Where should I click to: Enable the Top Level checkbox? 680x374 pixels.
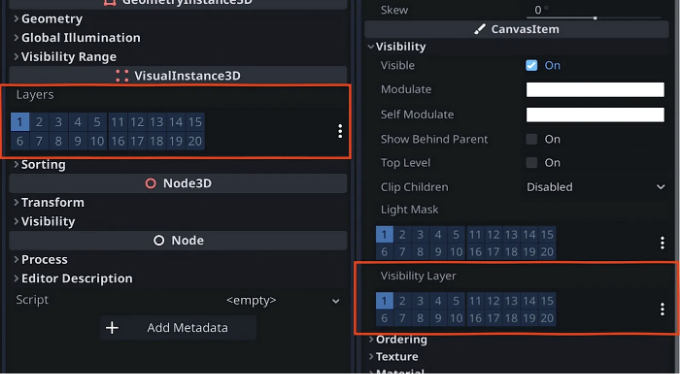tap(531, 163)
